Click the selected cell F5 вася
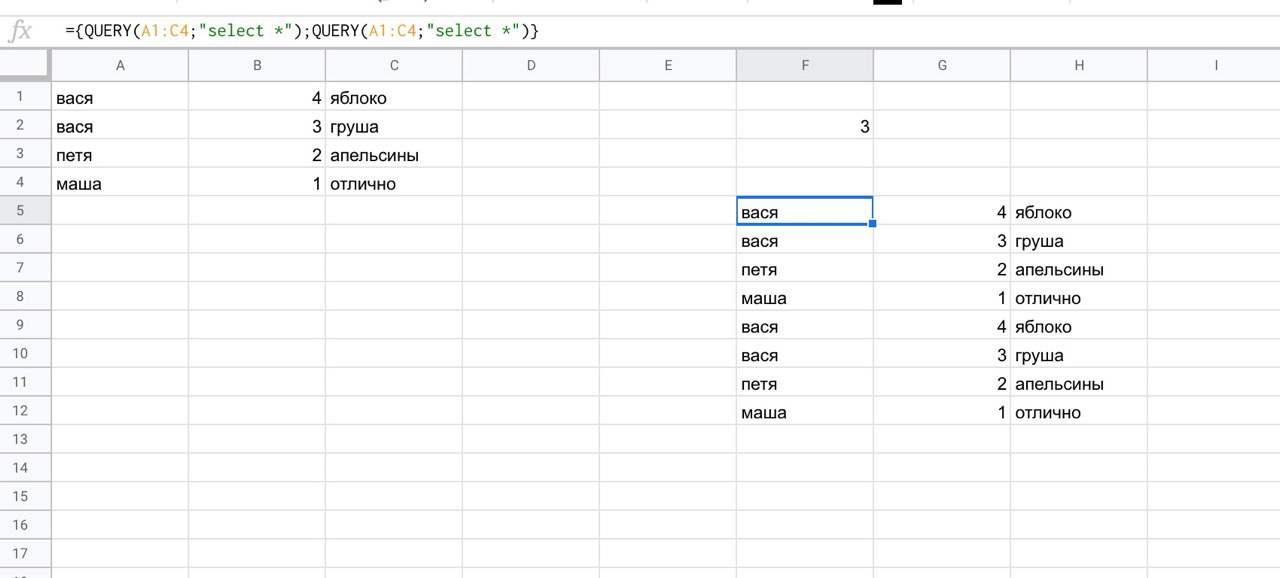Image resolution: width=1280 pixels, height=578 pixels. [805, 212]
